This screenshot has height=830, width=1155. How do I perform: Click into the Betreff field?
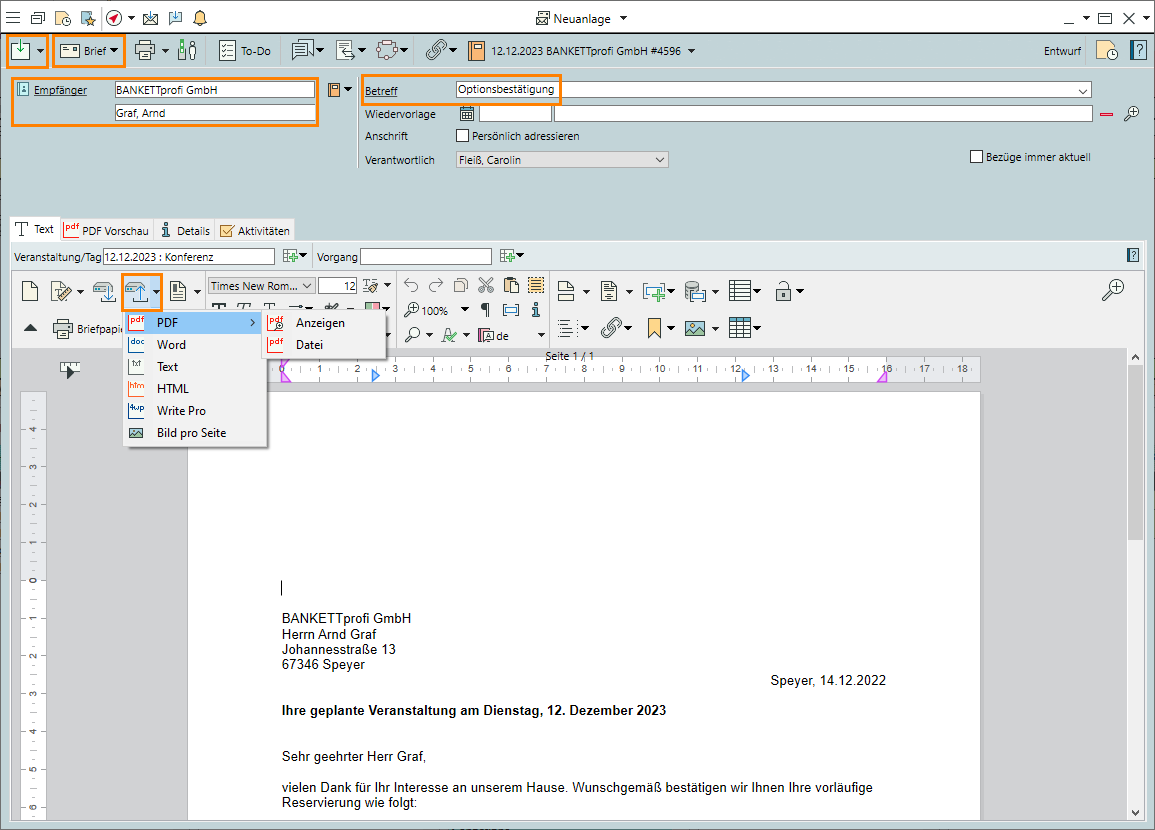click(770, 90)
